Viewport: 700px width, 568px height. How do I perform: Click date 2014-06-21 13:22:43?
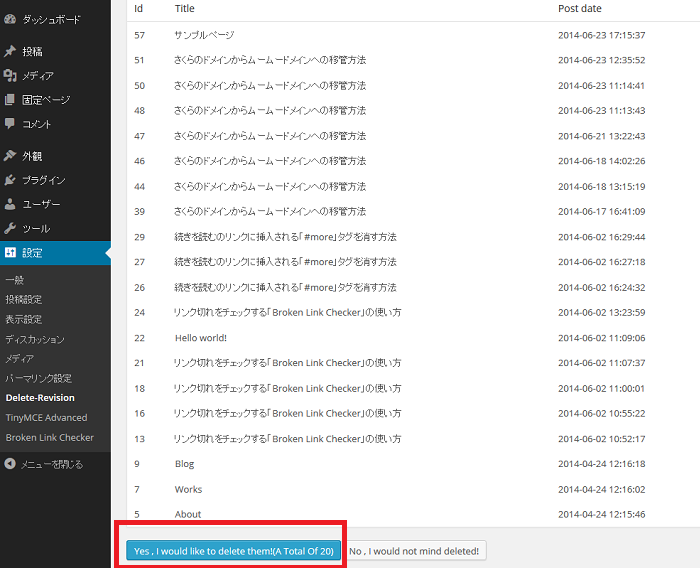point(601,136)
